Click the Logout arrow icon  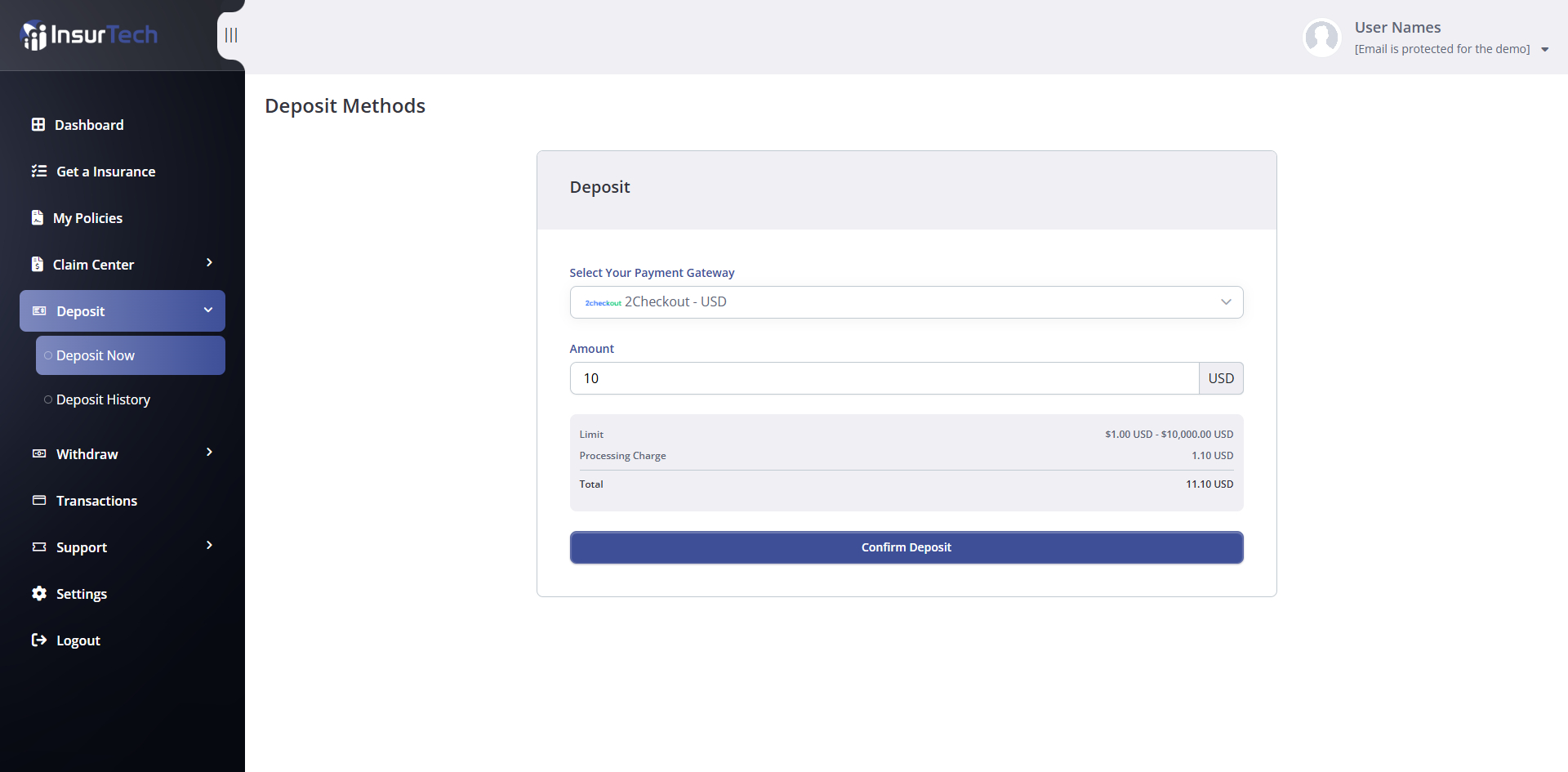point(39,640)
